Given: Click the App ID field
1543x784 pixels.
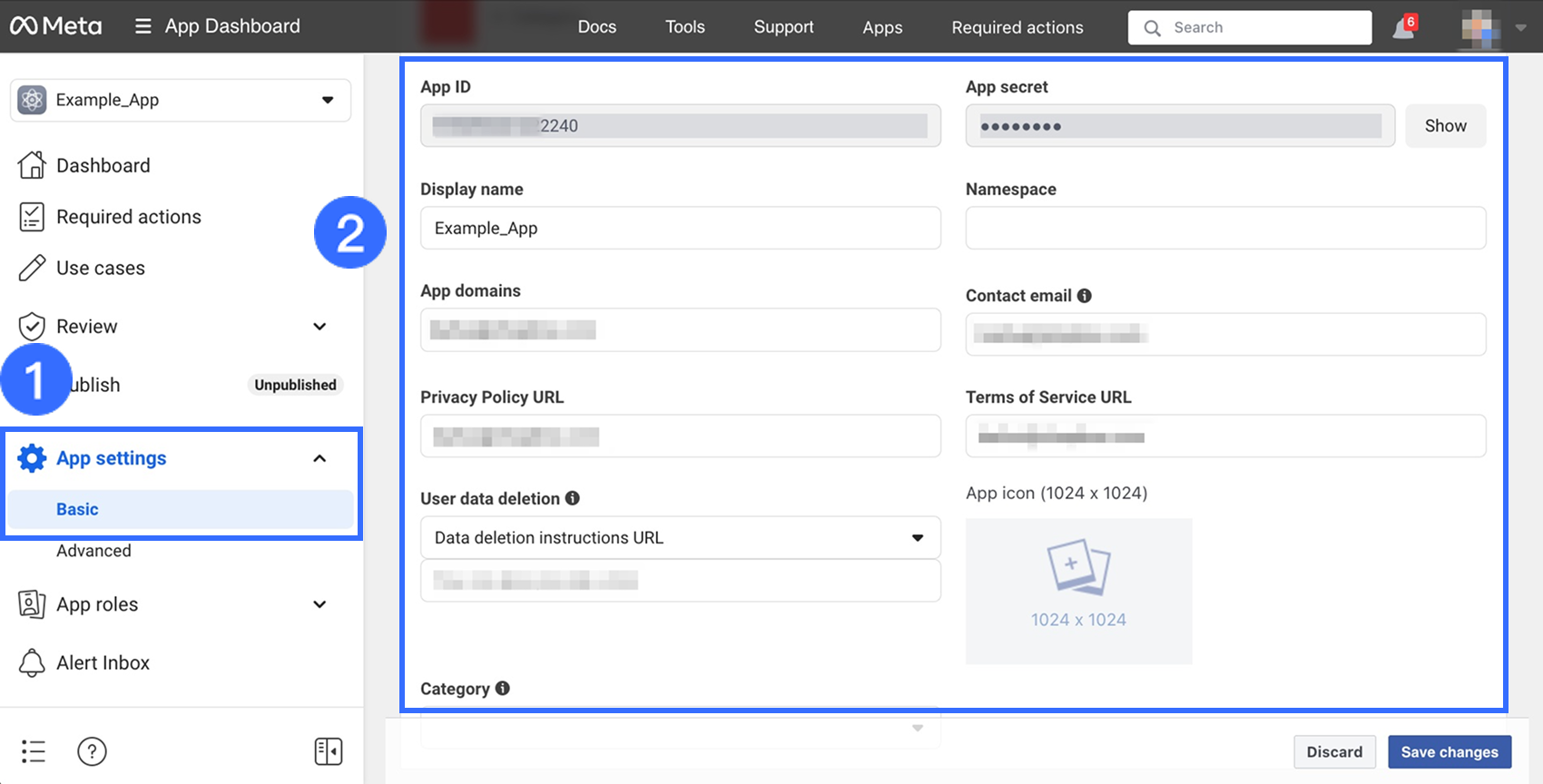Looking at the screenshot, I should [681, 126].
